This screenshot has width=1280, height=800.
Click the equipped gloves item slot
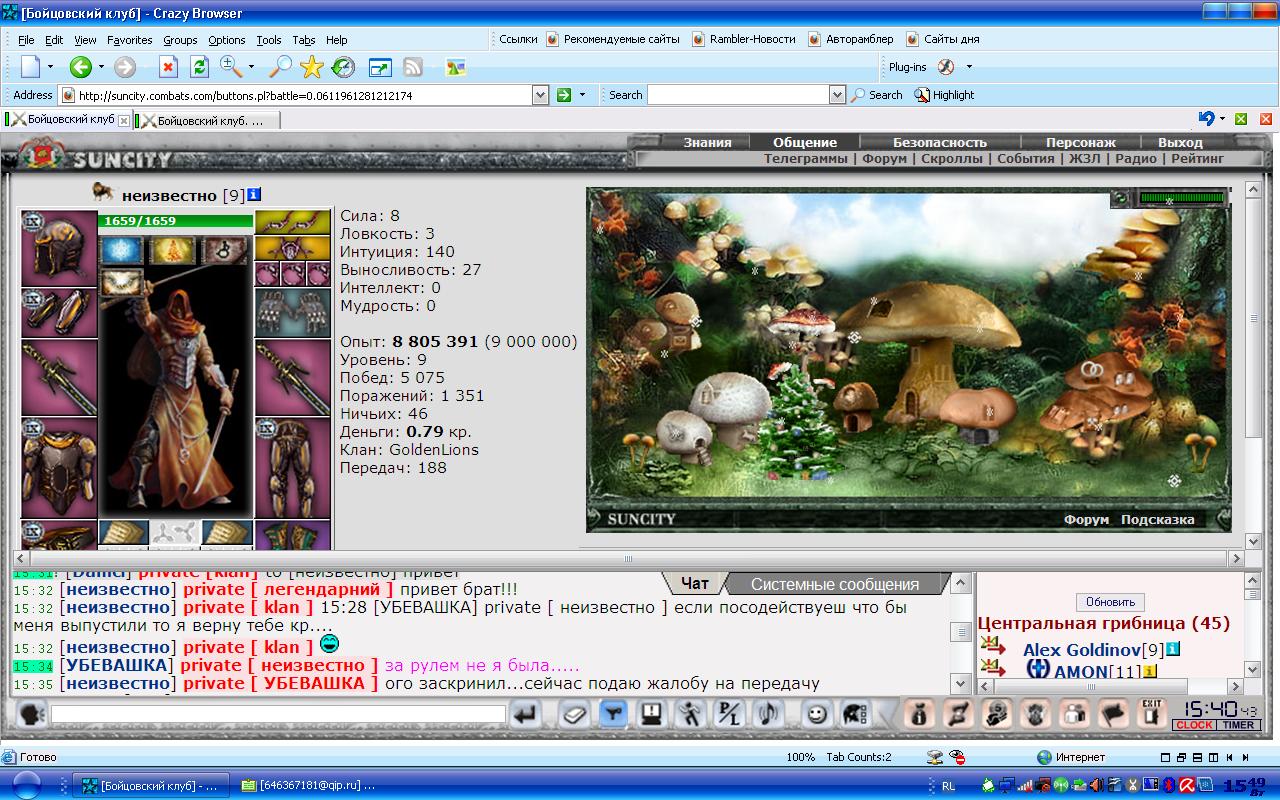coord(292,313)
